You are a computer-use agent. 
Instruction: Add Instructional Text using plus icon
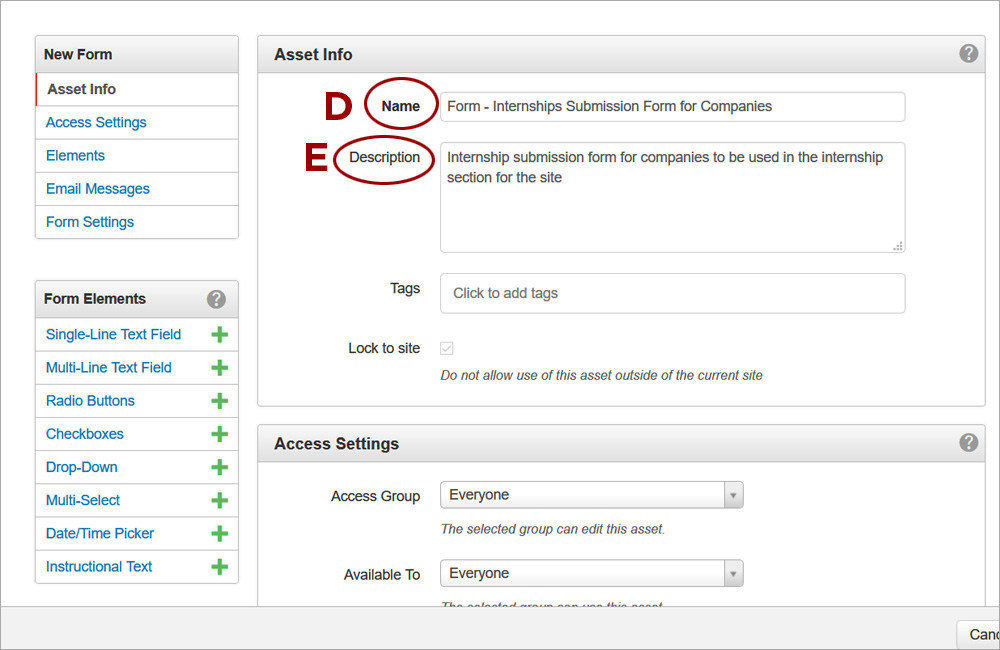(x=219, y=567)
